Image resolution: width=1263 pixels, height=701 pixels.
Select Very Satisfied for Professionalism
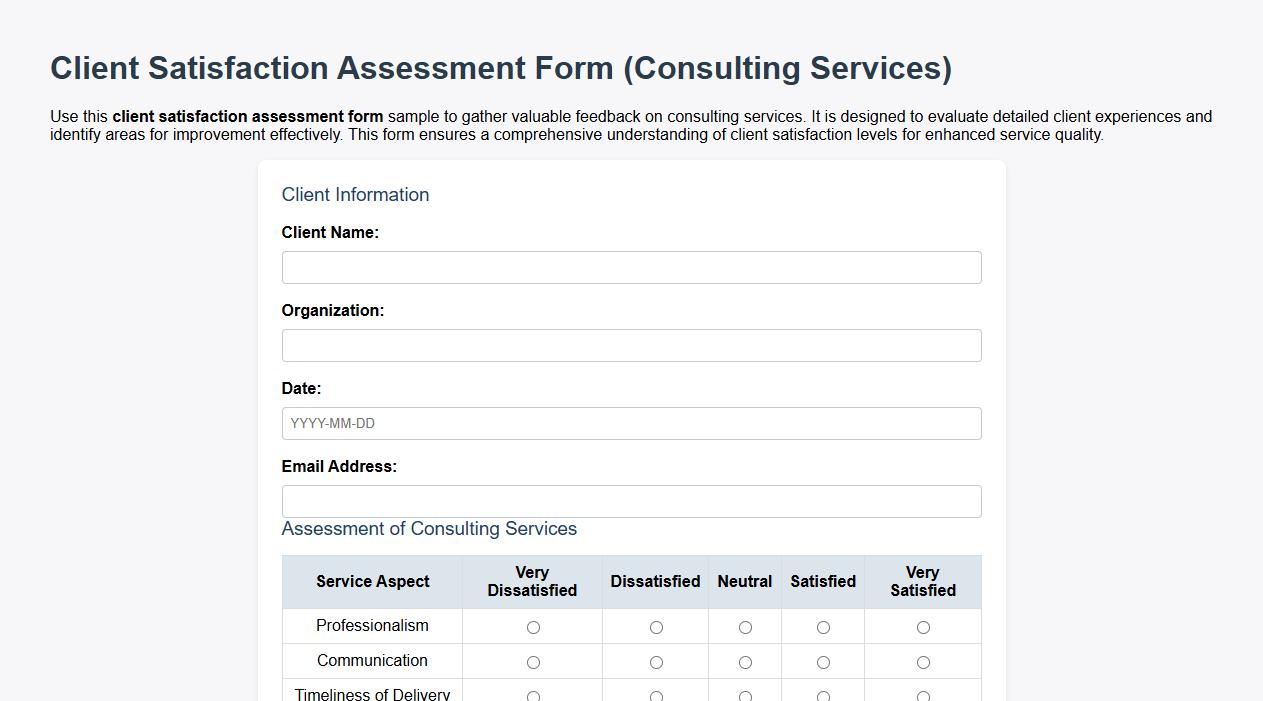coord(922,627)
